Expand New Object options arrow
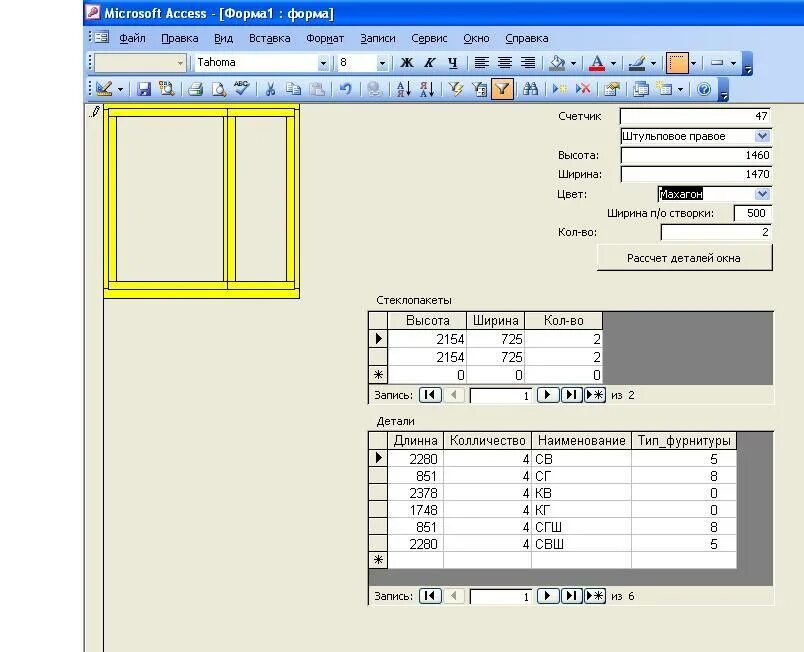Image resolution: width=804 pixels, height=652 pixels. [680, 89]
